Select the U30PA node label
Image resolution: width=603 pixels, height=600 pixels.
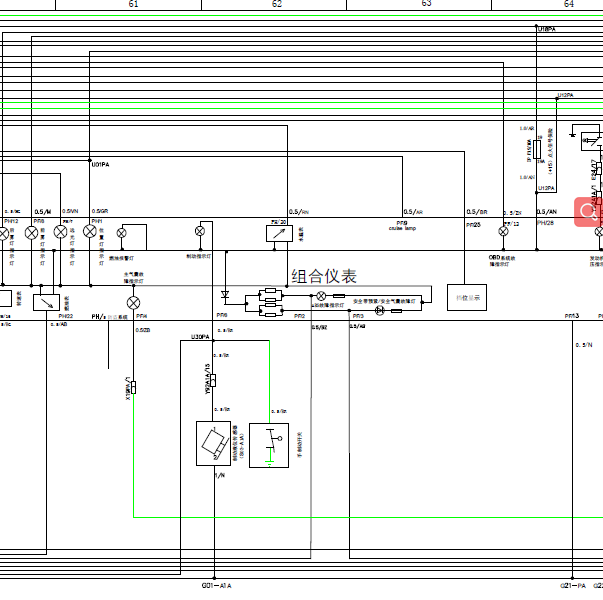[200, 337]
